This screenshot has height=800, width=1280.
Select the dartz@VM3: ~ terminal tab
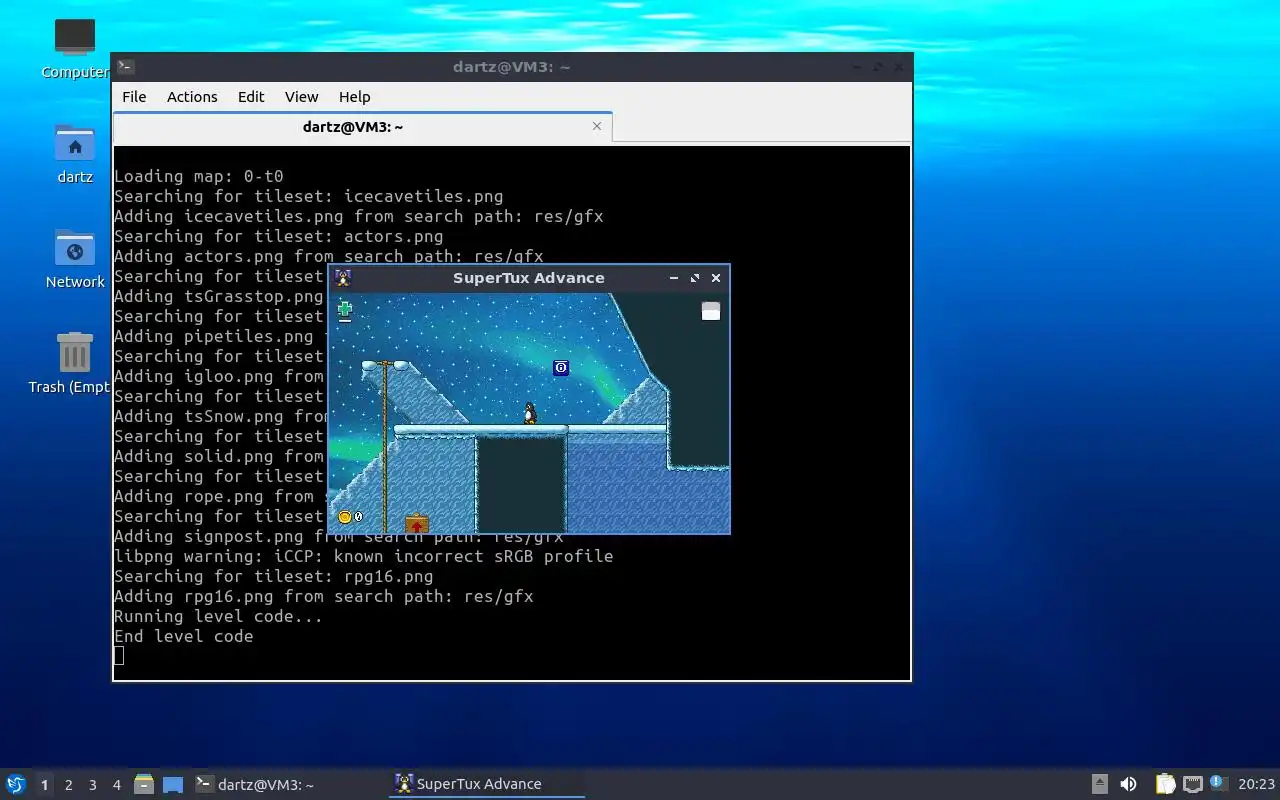pos(353,127)
